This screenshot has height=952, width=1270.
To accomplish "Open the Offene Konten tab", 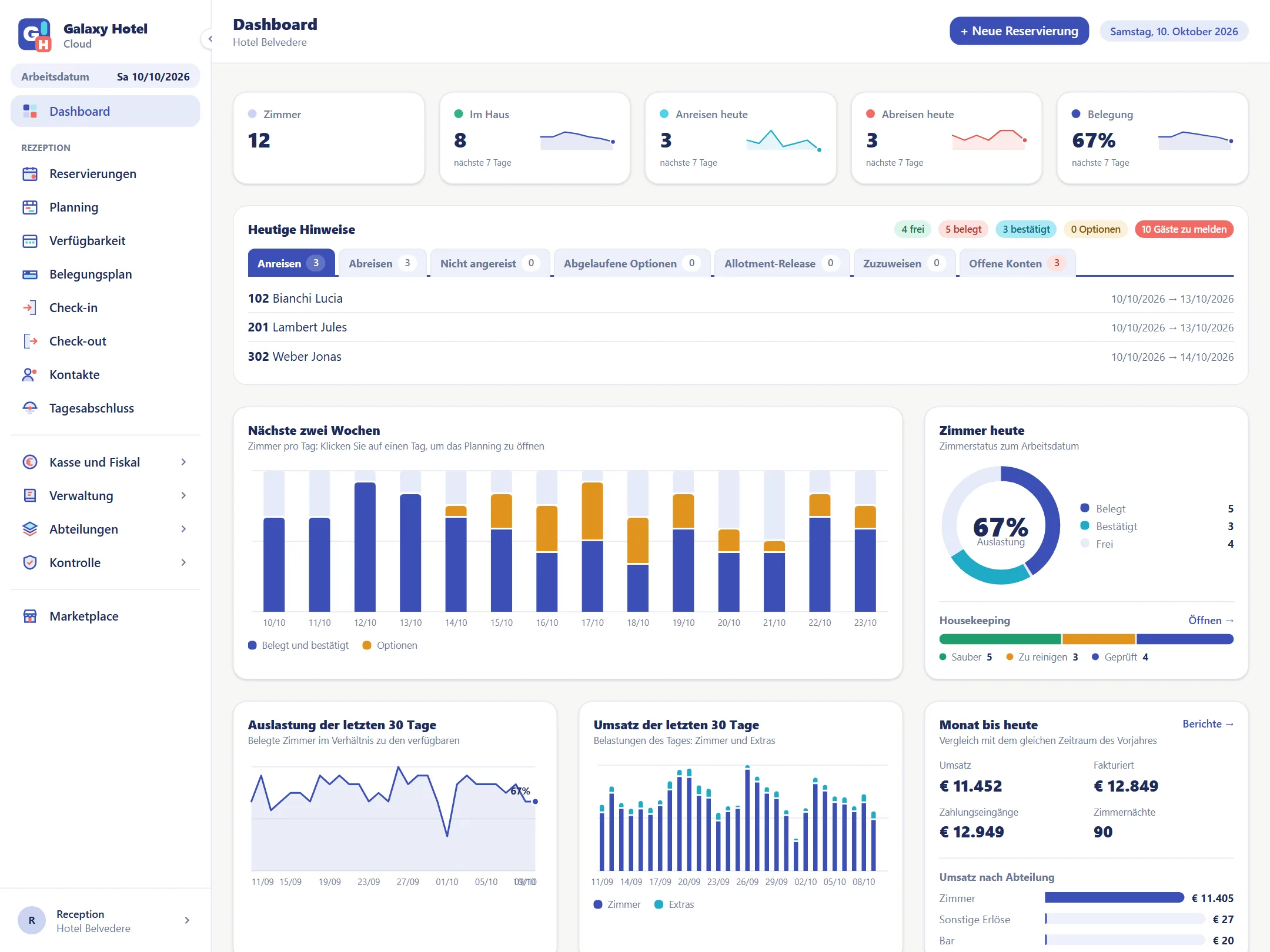I will [1017, 263].
